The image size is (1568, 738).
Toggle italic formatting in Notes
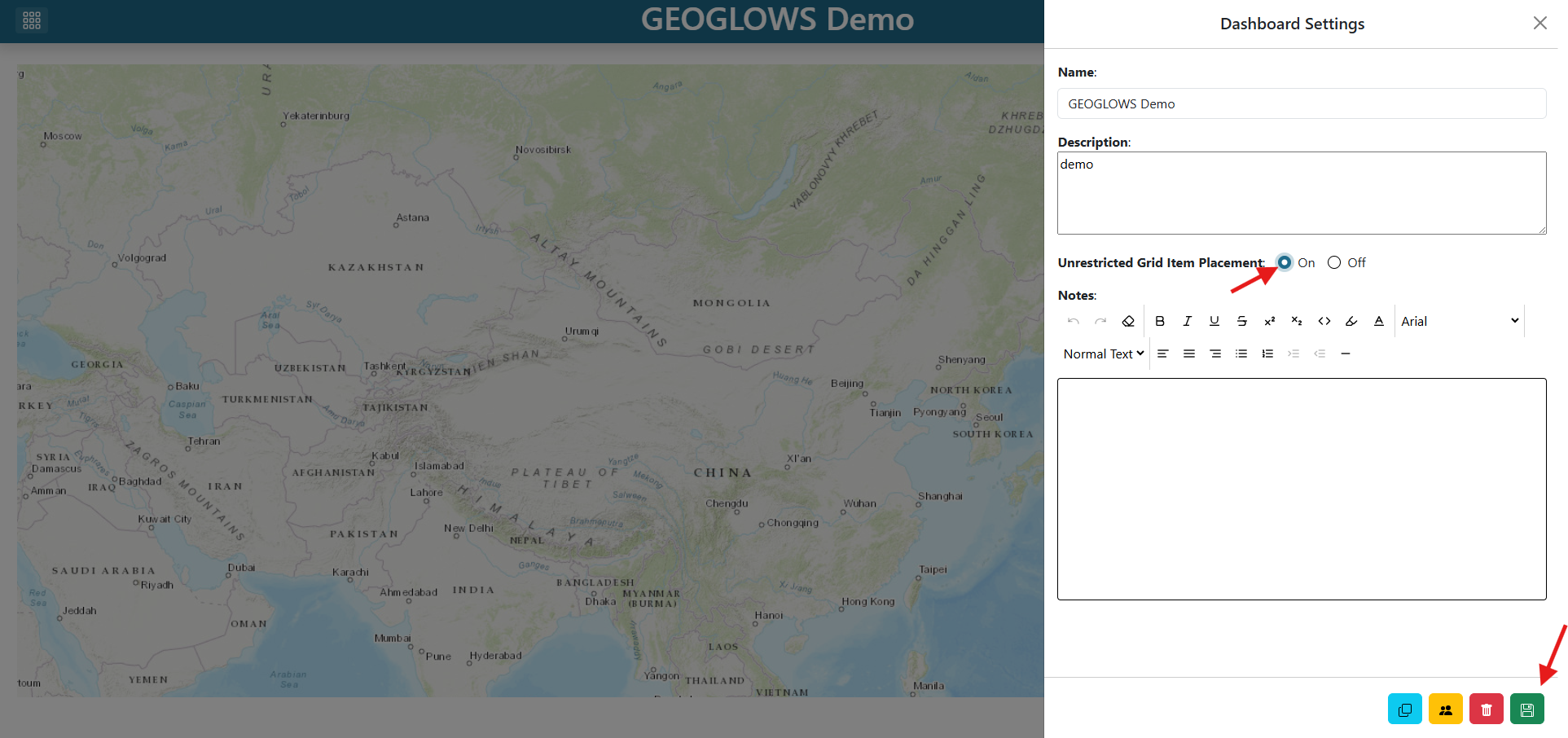tap(1188, 321)
